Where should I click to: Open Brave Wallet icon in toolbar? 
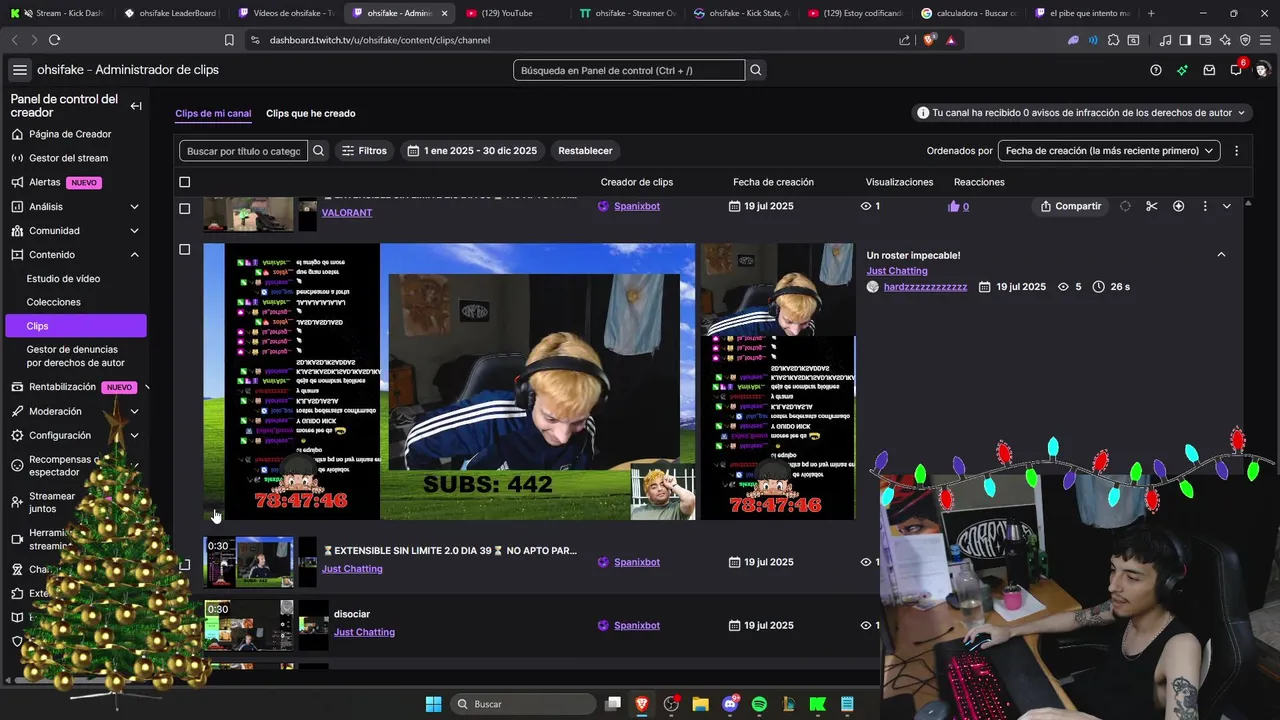tap(1205, 40)
